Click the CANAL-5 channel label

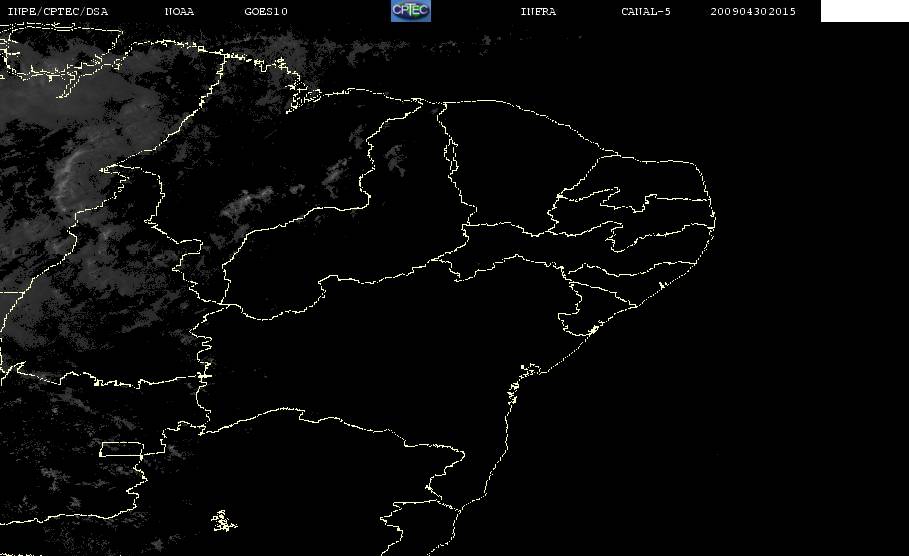(646, 12)
